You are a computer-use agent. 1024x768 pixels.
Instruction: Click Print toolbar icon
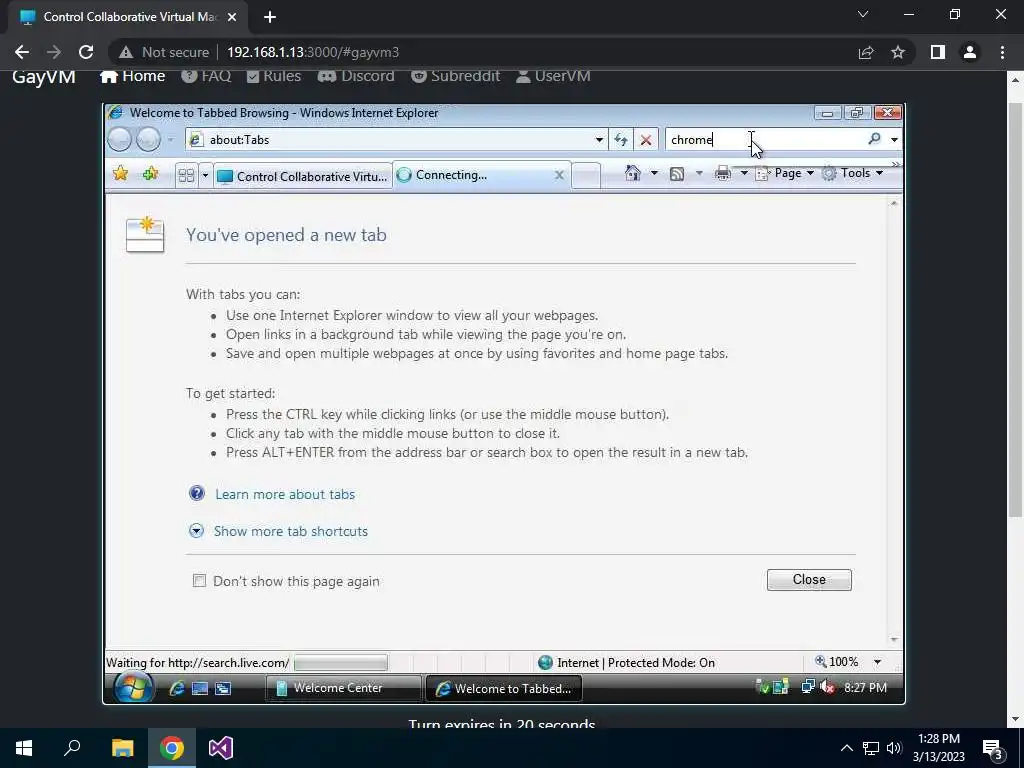coord(723,174)
